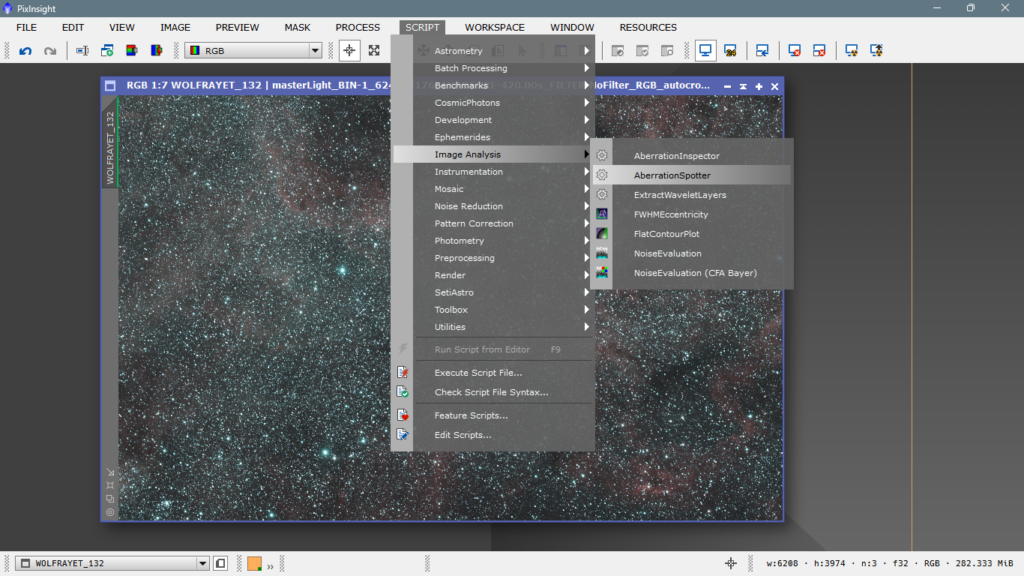Screen dimensions: 1024x576
Task: Click the gear icon beside AberrationSpotter
Action: (602, 175)
